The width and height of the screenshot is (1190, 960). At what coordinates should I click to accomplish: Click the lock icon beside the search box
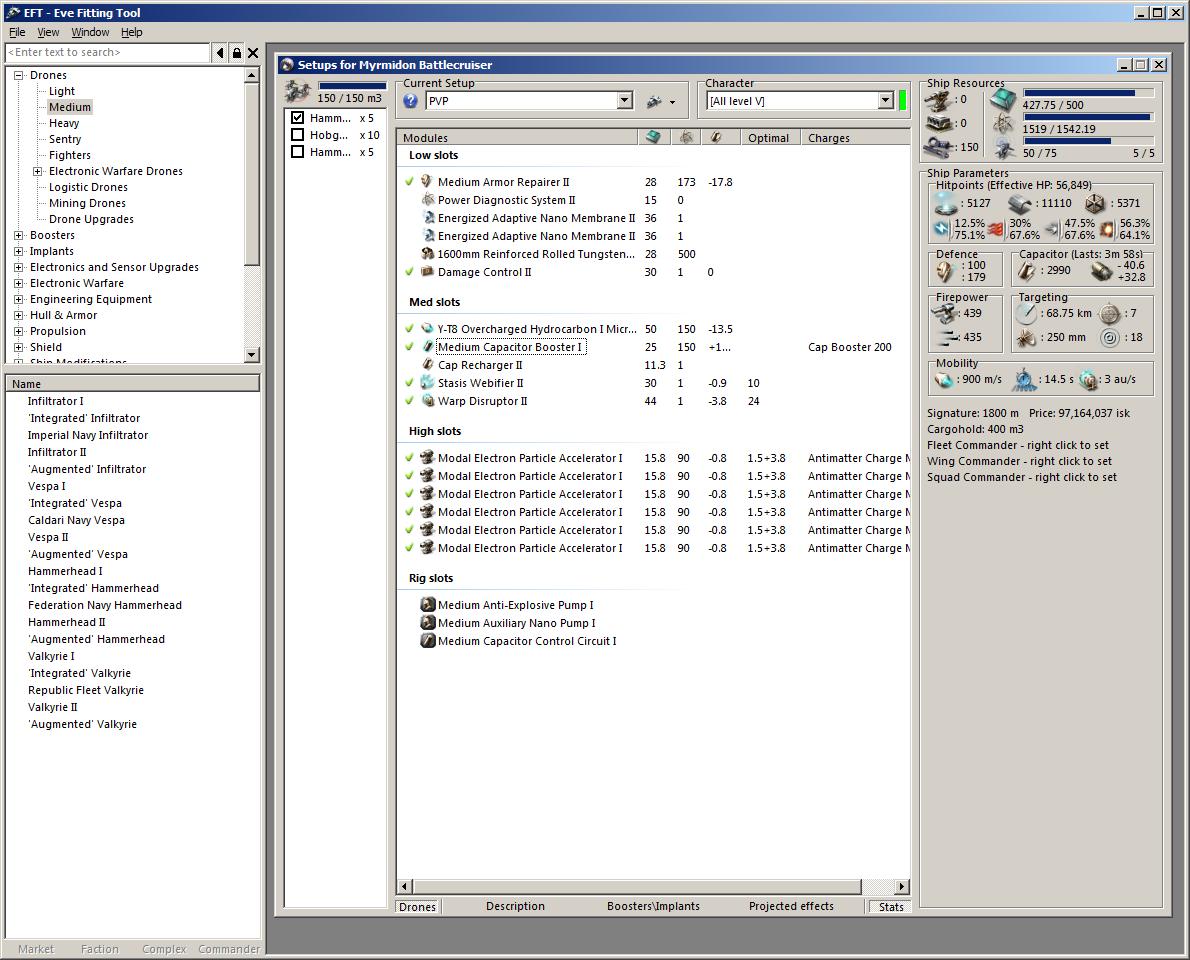point(236,53)
